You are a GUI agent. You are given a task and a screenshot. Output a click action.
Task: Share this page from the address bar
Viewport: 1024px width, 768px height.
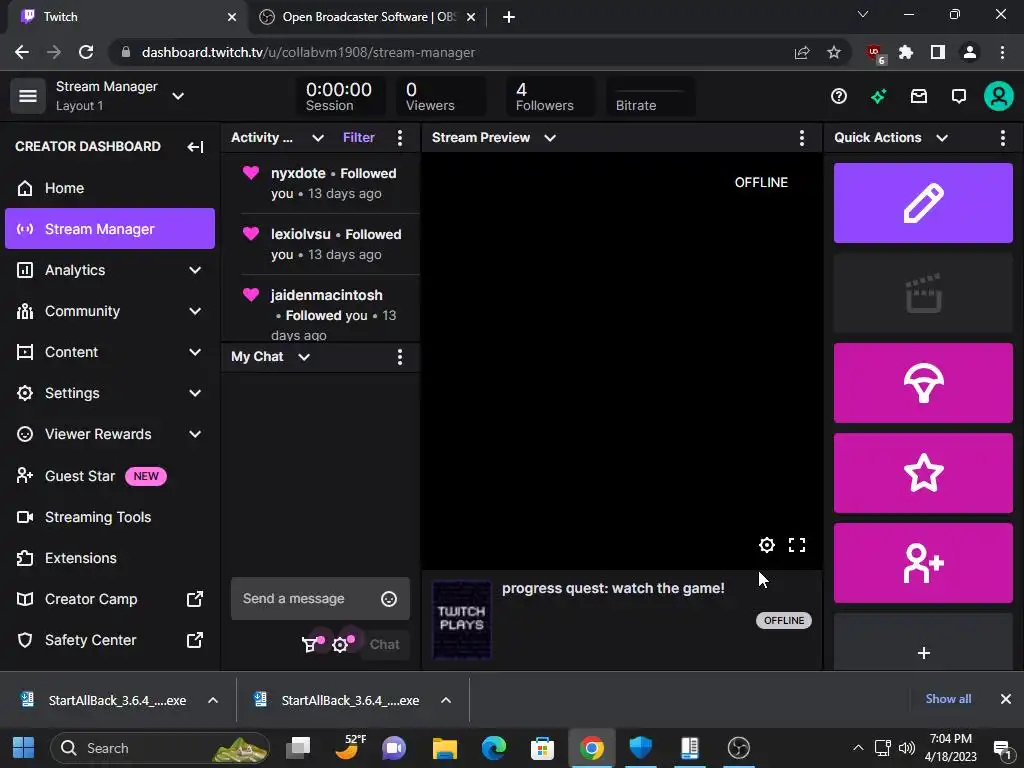[802, 52]
